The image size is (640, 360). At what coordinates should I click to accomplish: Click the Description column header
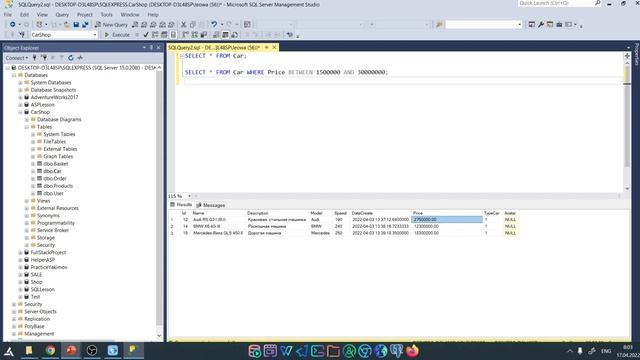(x=277, y=213)
